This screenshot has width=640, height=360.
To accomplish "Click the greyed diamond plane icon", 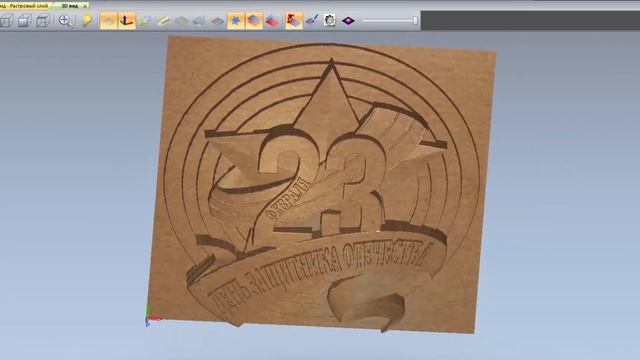I will pyautogui.click(x=181, y=20).
